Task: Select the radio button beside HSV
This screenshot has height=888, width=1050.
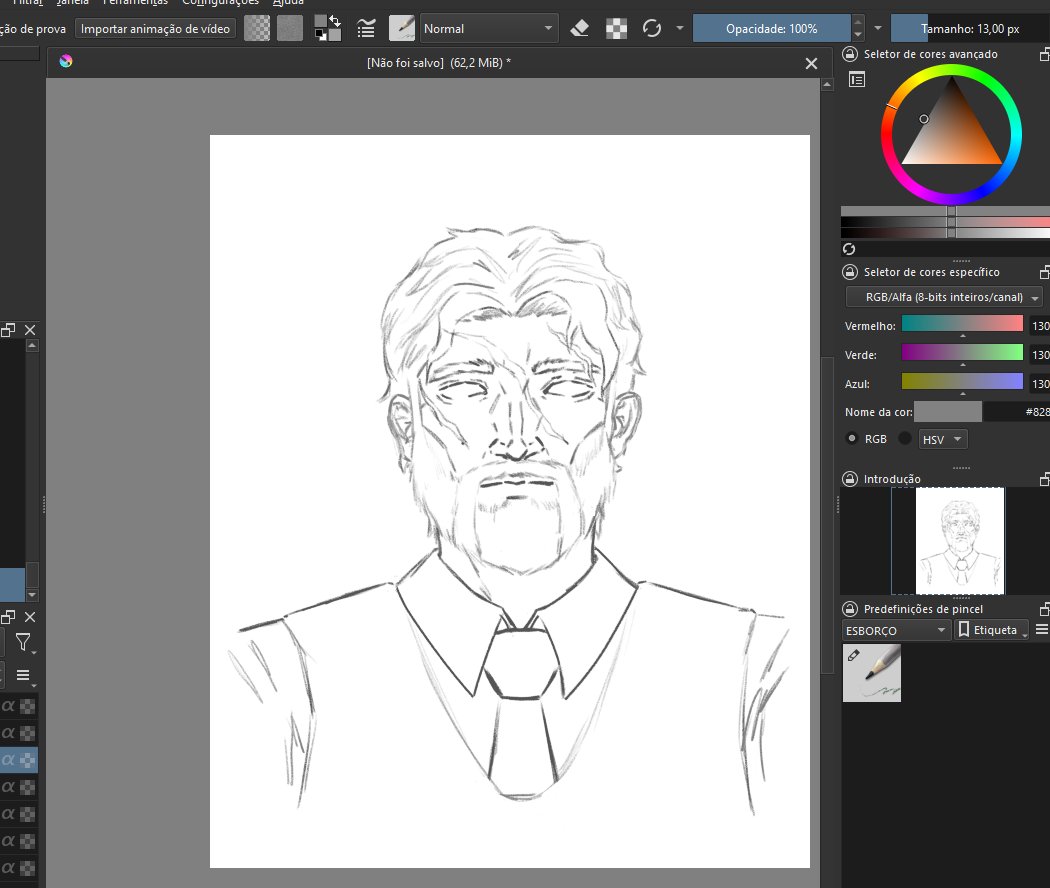Action: pyautogui.click(x=905, y=439)
